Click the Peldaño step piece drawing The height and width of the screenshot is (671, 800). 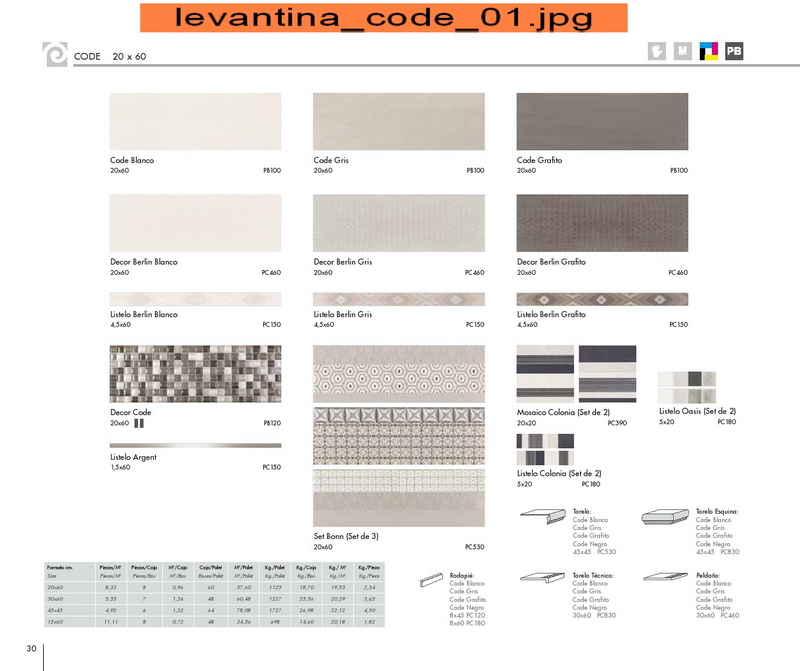[x=665, y=577]
